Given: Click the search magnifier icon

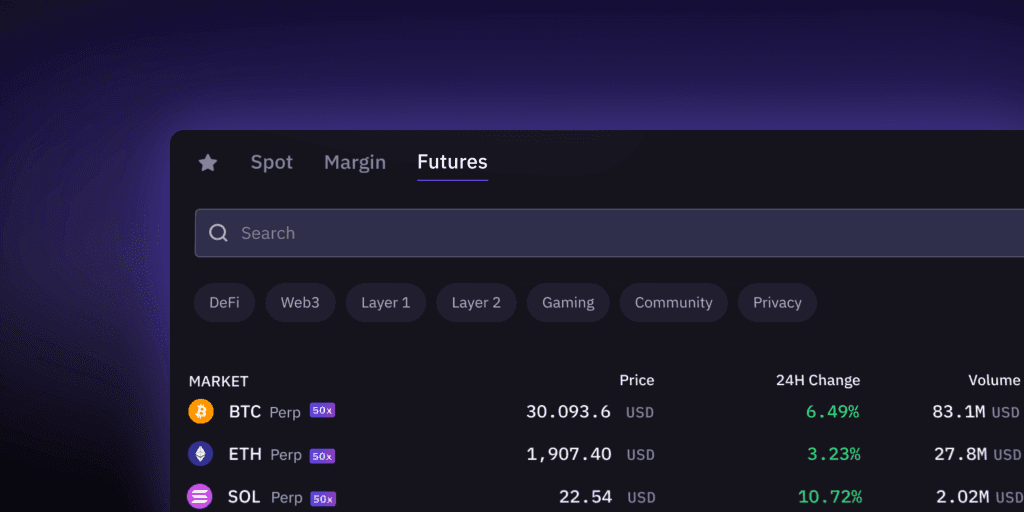Looking at the screenshot, I should (218, 233).
